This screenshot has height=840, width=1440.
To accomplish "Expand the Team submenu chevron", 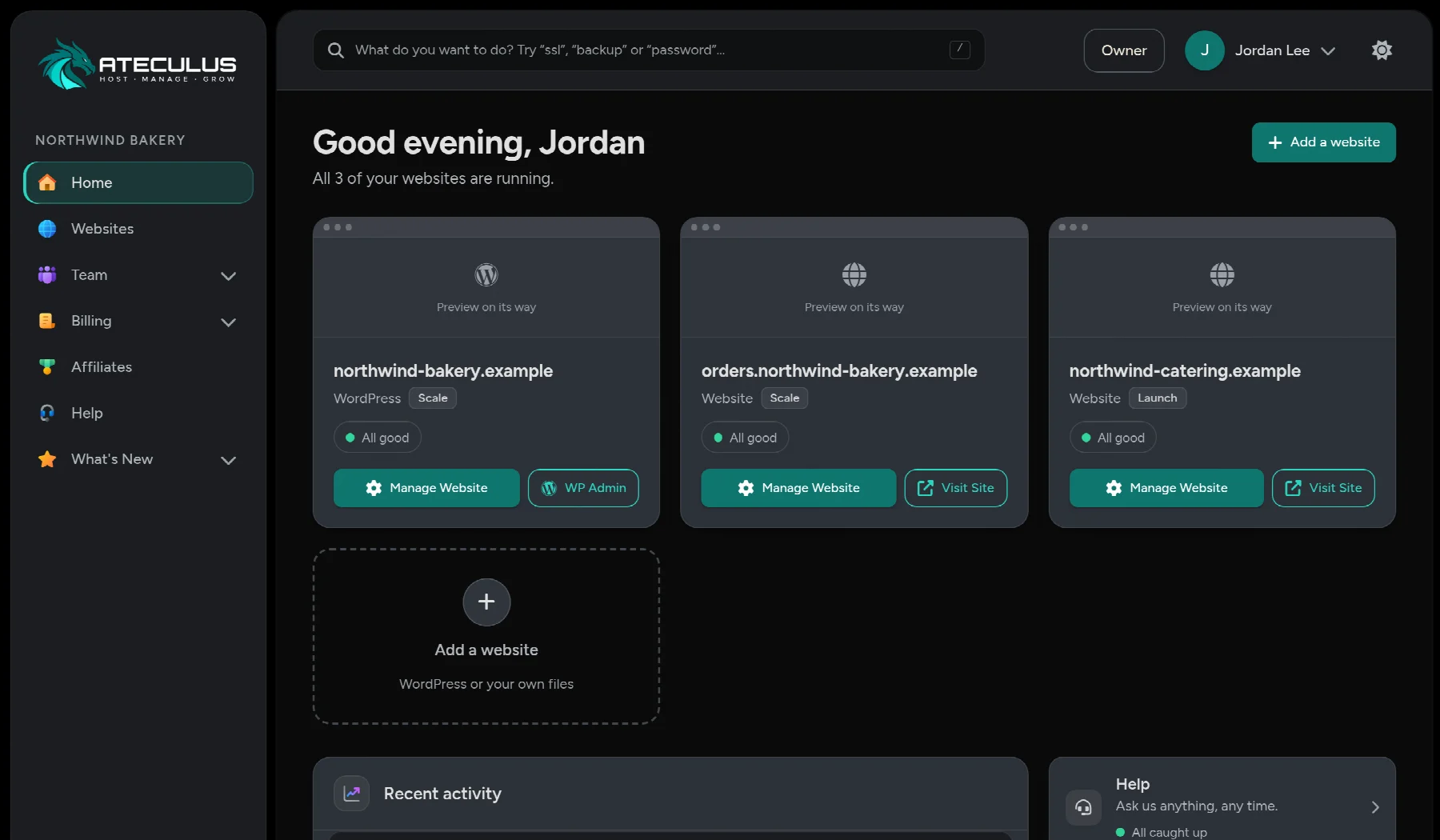I will pos(228,276).
